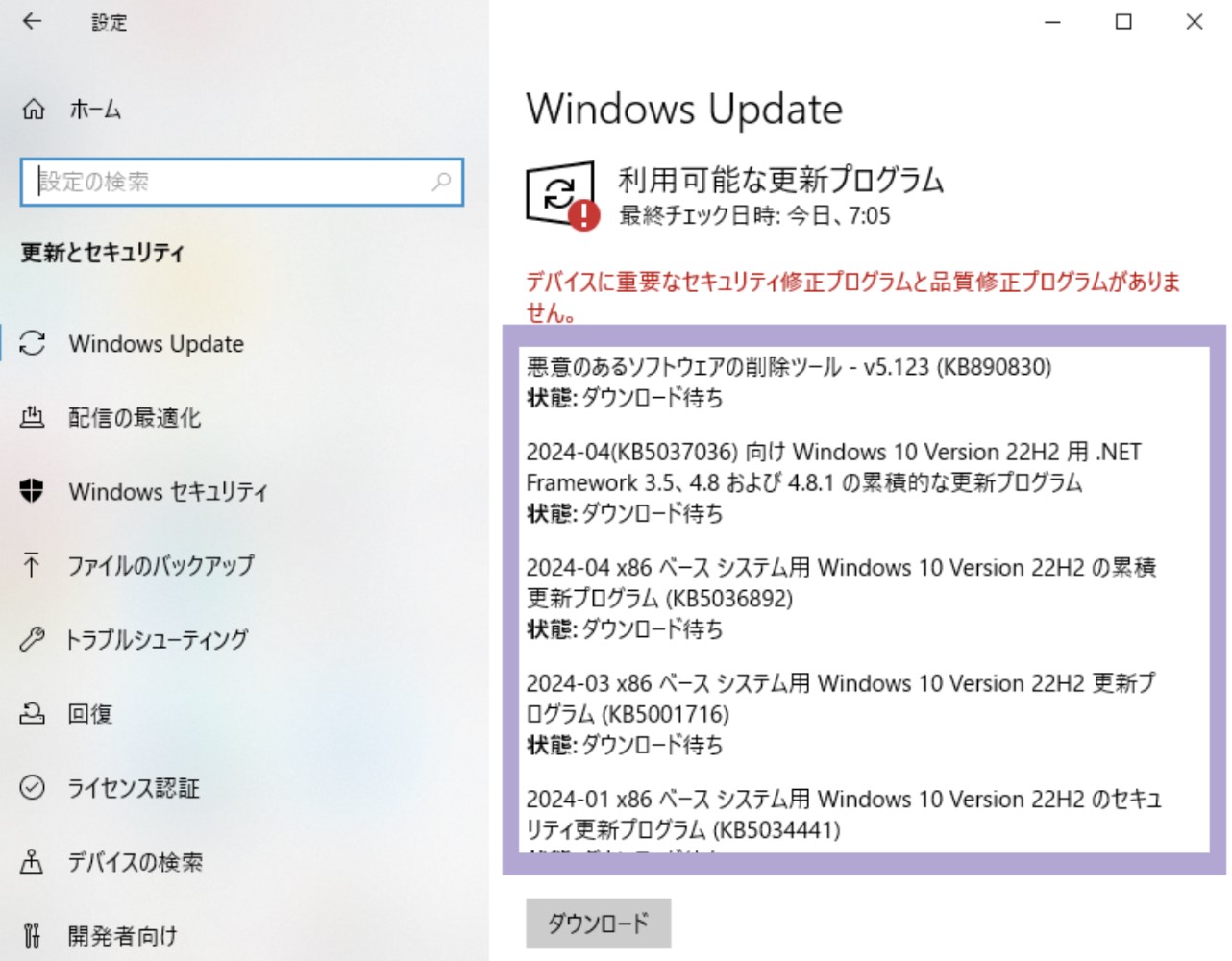The width and height of the screenshot is (1232, 961).
Task: Click the デバイスの検索 icon
Action: click(x=33, y=862)
